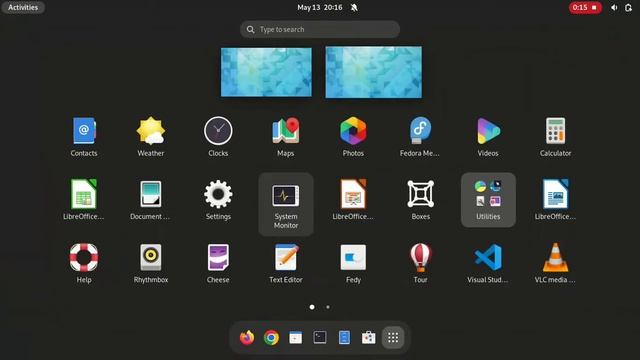Open Text Editor
This screenshot has width=640, height=360.
286,263
